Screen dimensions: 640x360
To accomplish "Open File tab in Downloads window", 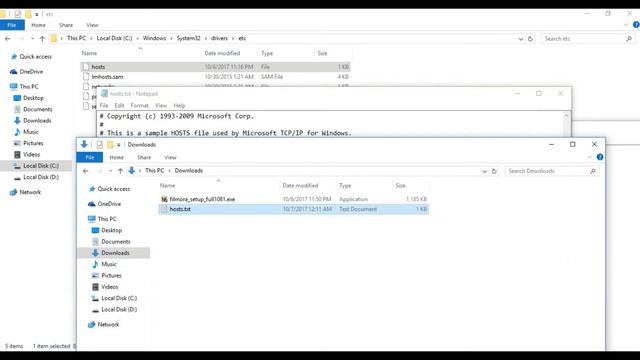I will (90, 157).
